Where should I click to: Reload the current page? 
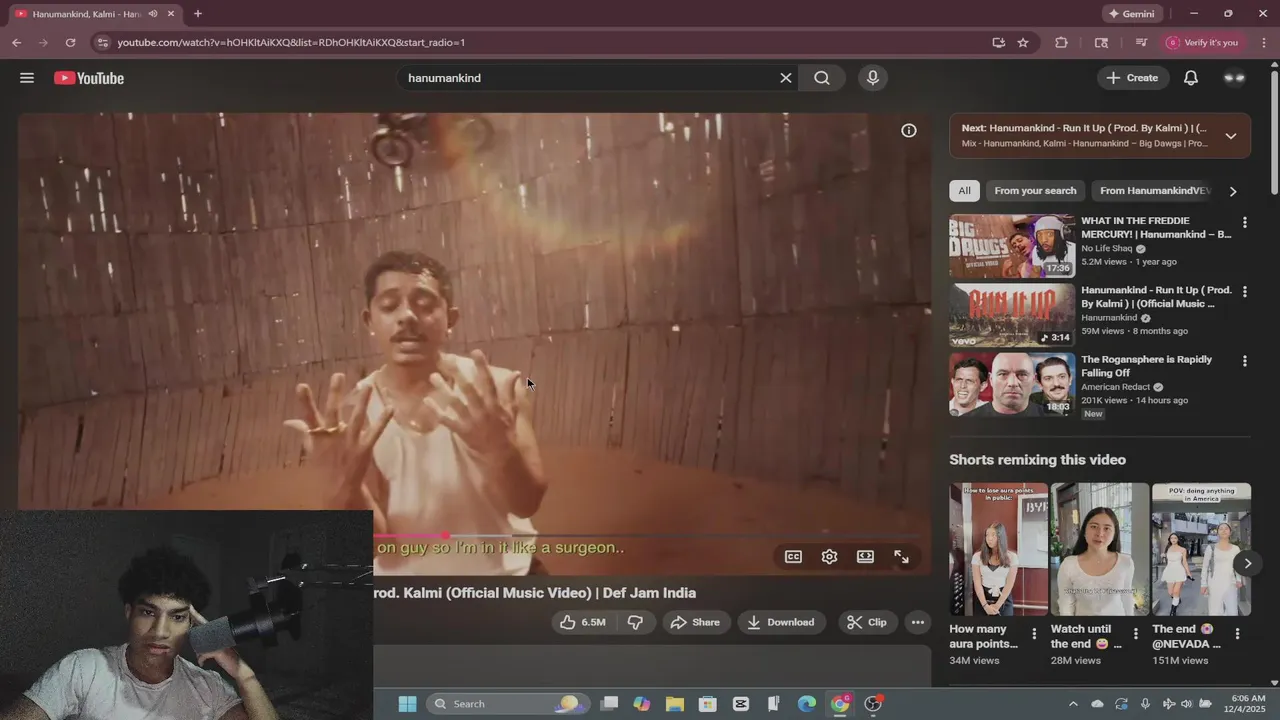(70, 43)
